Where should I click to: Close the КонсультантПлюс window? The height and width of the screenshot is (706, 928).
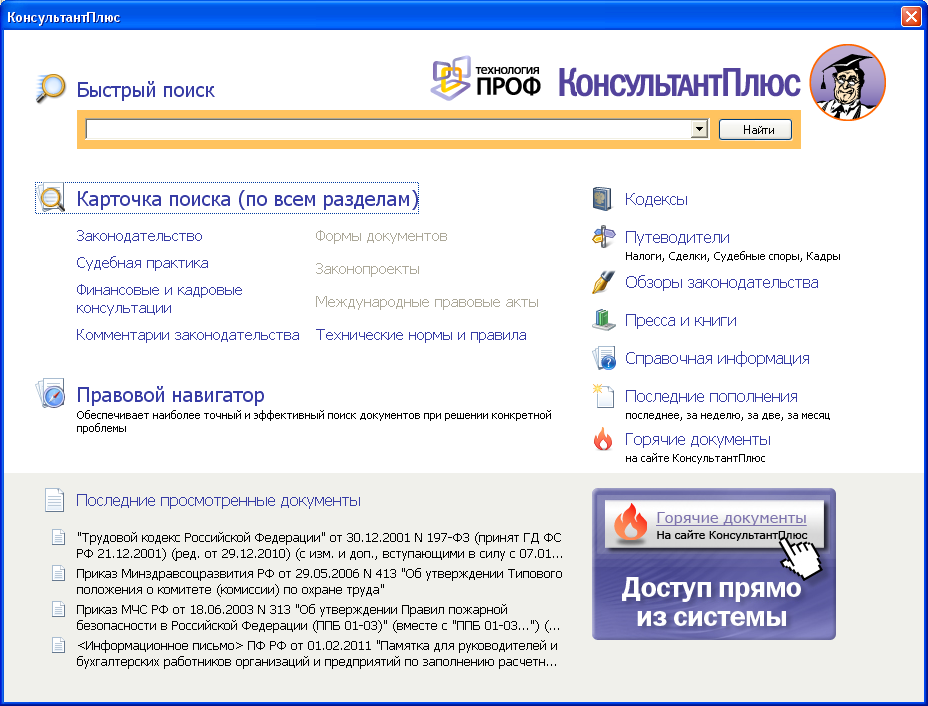[x=911, y=17]
